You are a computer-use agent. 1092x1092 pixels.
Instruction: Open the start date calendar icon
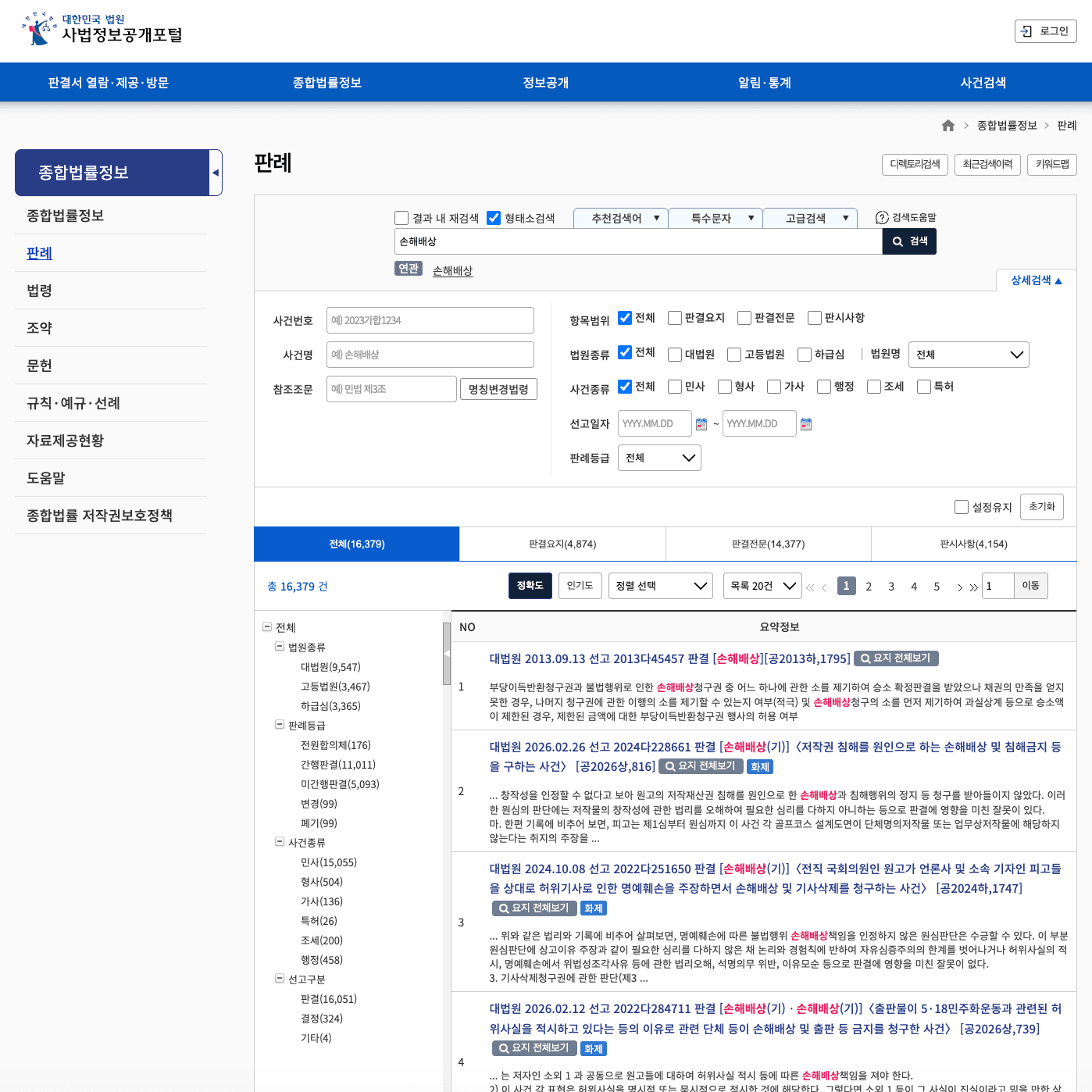pyautogui.click(x=701, y=424)
